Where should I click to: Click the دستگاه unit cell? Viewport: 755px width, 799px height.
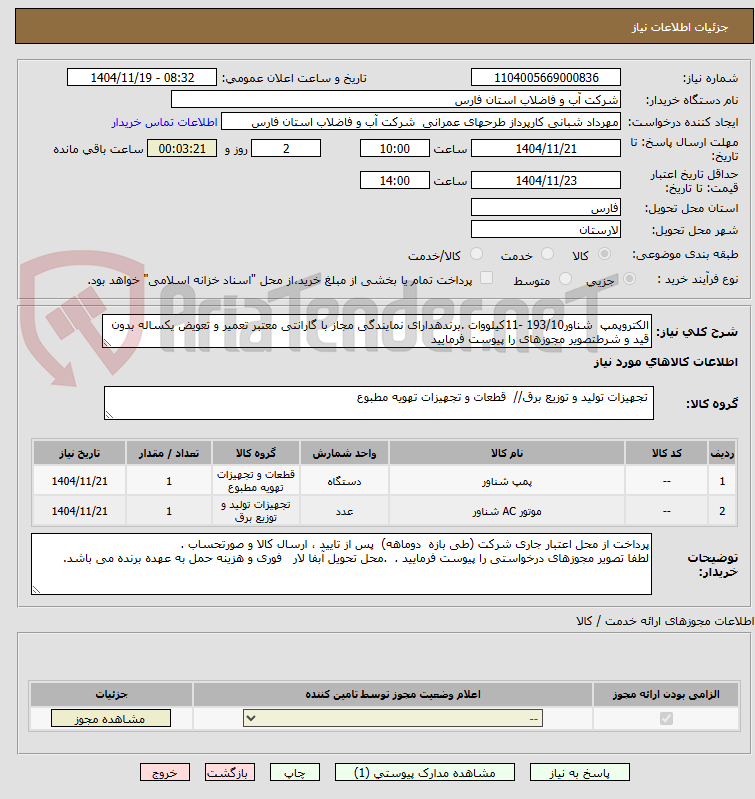pyautogui.click(x=344, y=481)
